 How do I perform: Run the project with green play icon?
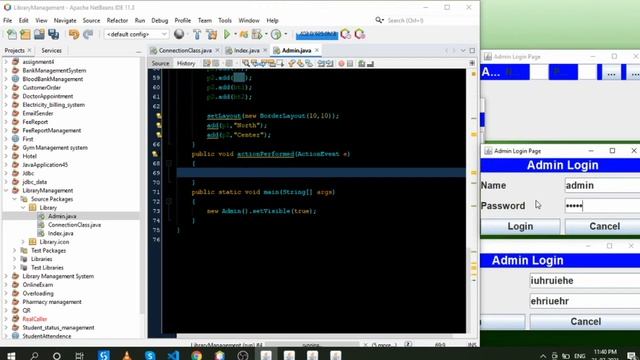(227, 34)
